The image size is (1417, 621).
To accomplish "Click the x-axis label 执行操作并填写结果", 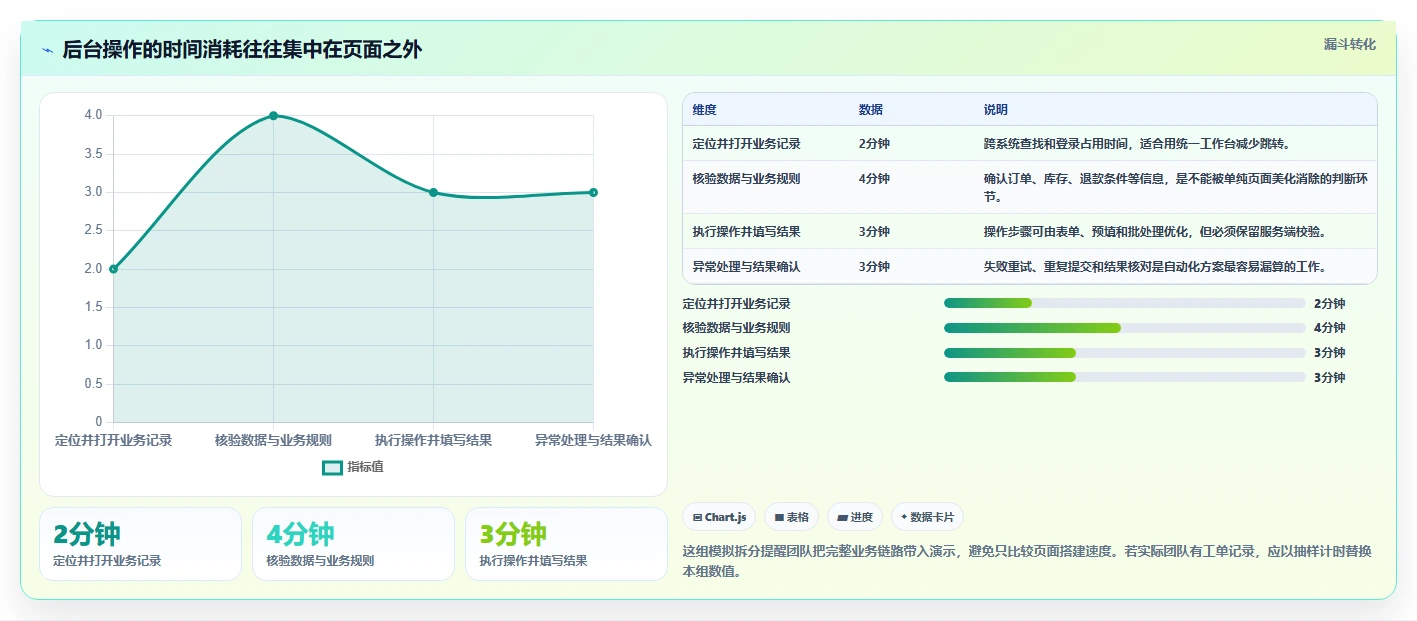I will tap(433, 440).
